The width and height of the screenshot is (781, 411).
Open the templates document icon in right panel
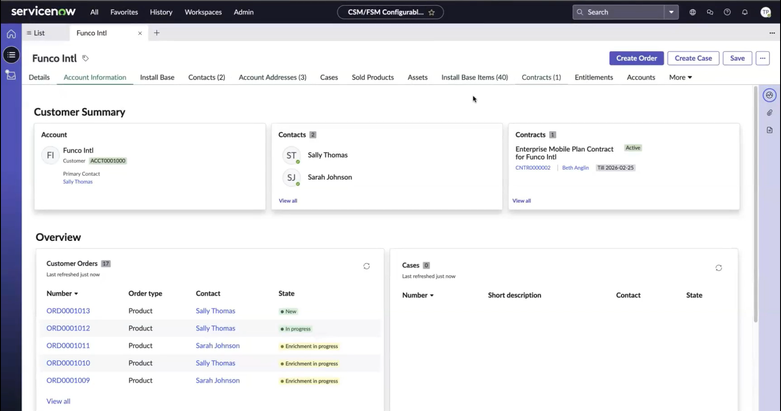click(770, 130)
